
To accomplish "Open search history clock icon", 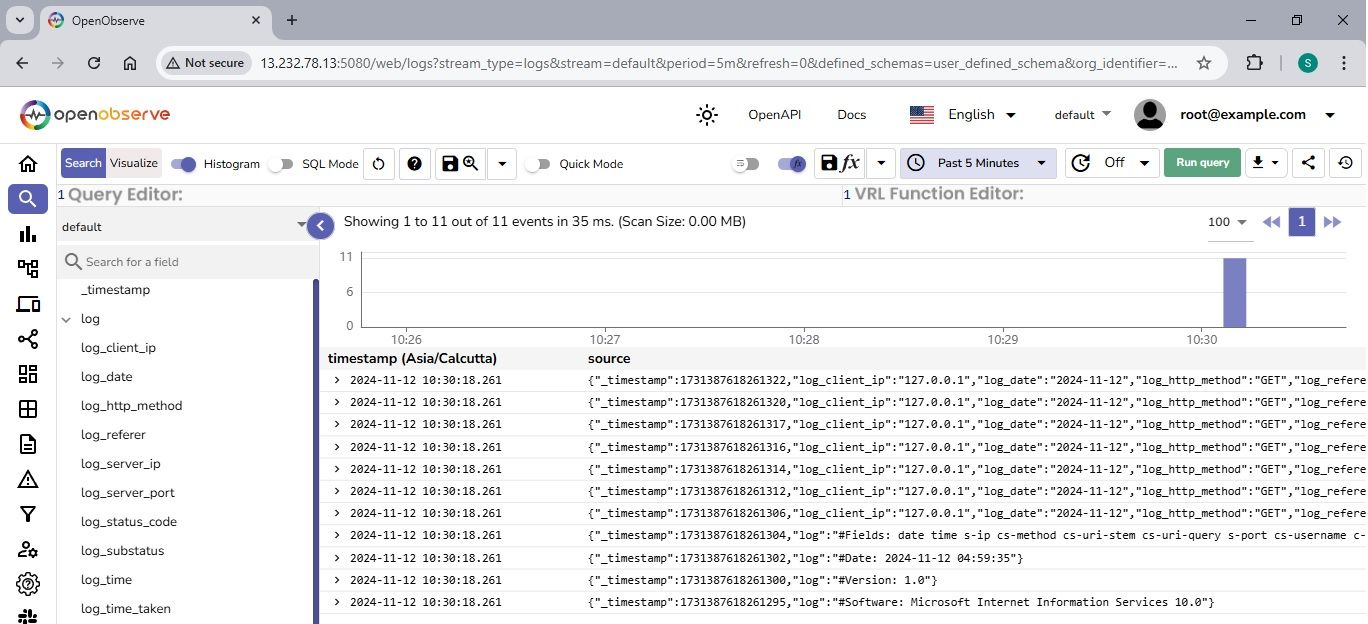I will tap(1346, 163).
